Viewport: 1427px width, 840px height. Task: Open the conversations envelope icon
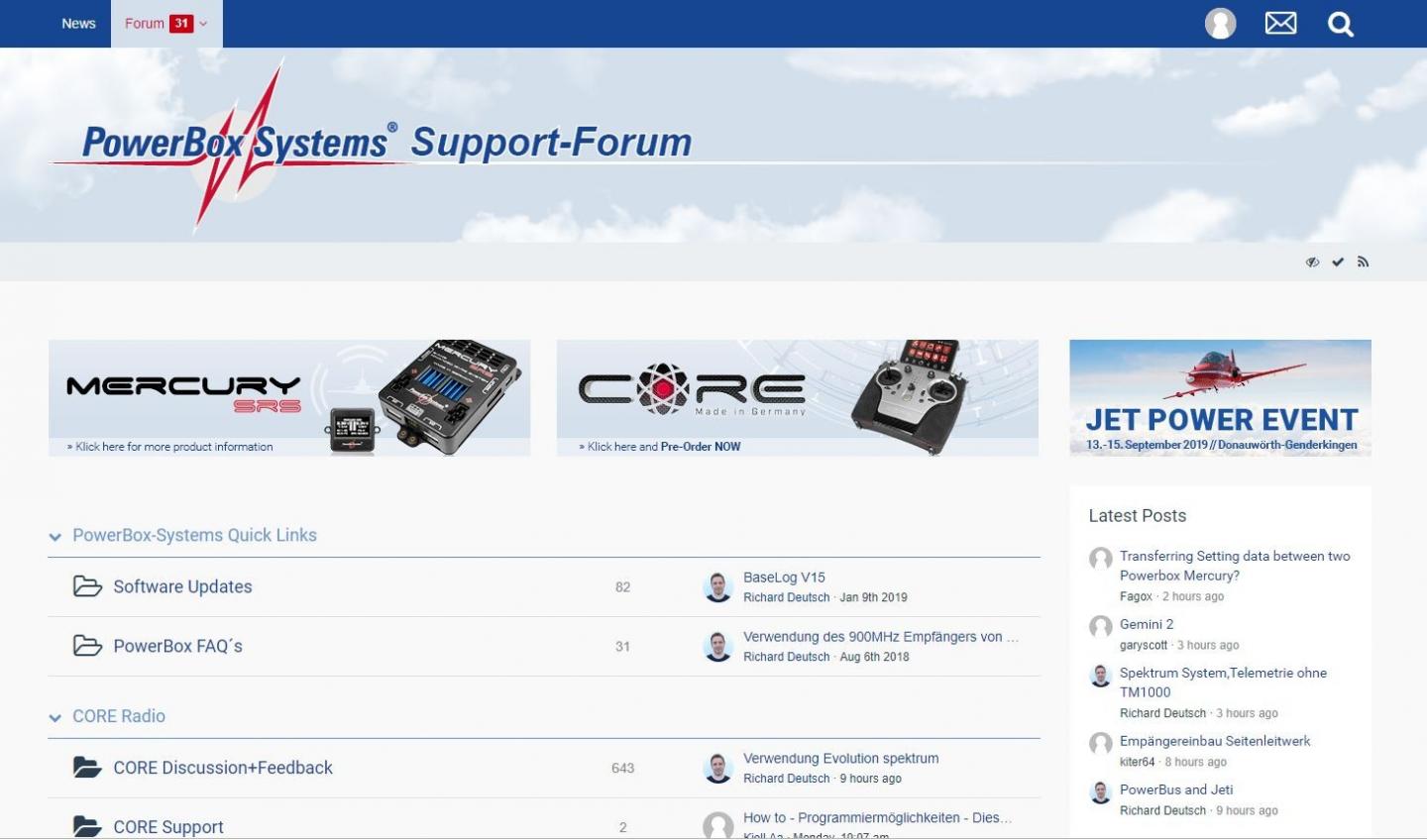coord(1280,23)
